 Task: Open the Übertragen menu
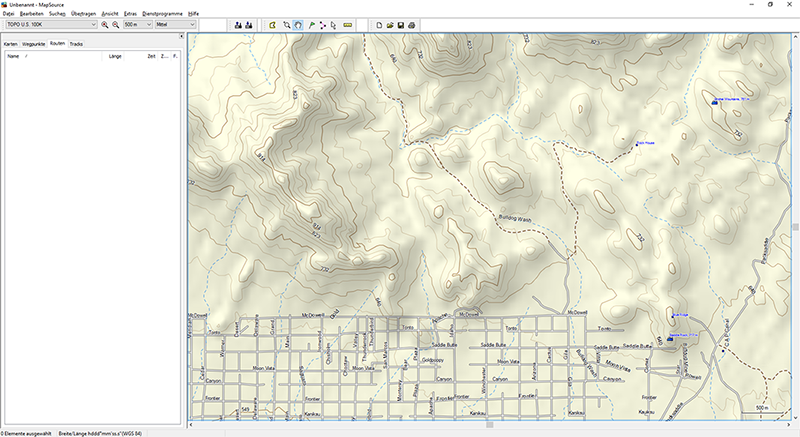pyautogui.click(x=84, y=14)
